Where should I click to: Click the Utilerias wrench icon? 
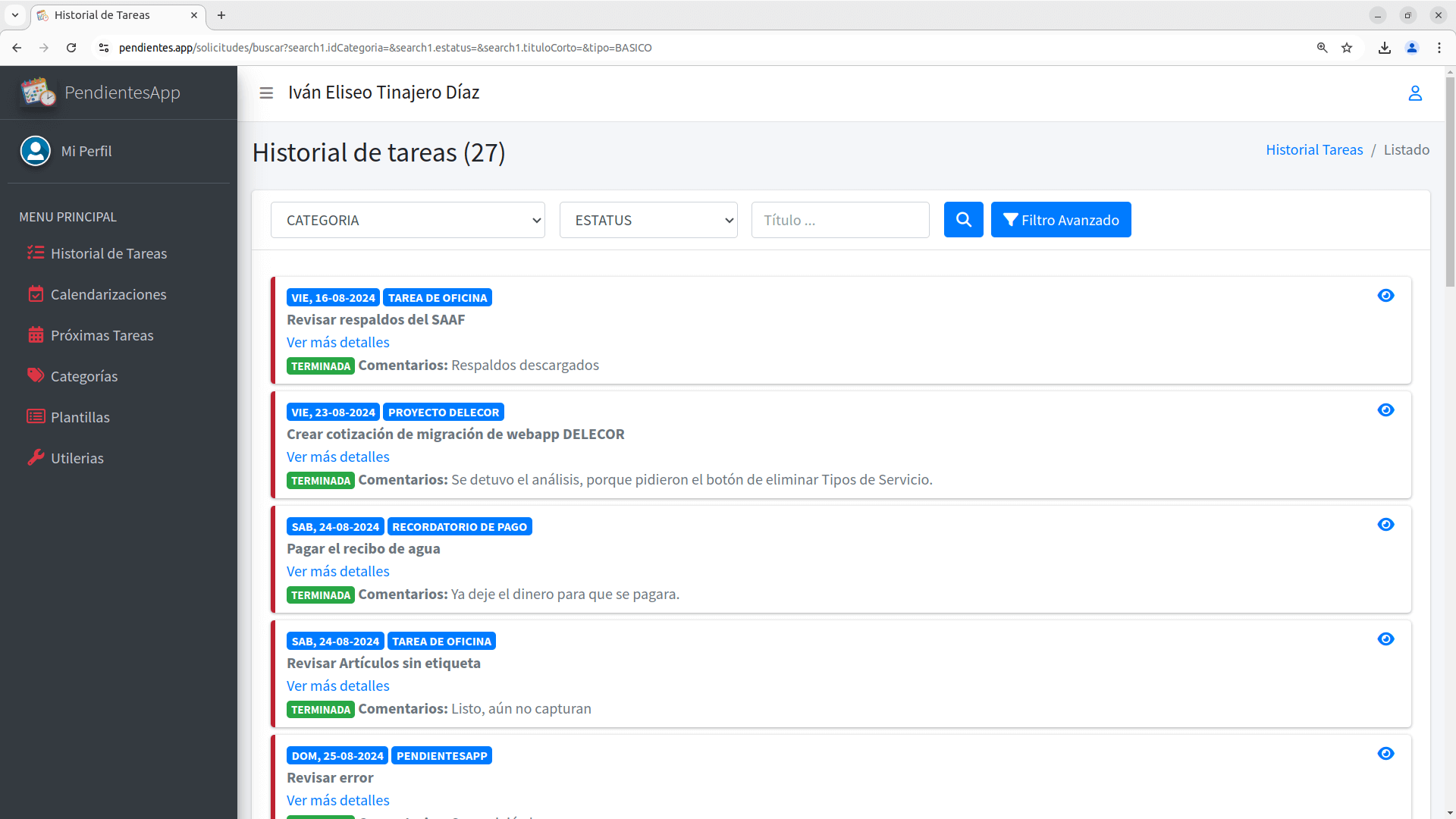pos(36,457)
